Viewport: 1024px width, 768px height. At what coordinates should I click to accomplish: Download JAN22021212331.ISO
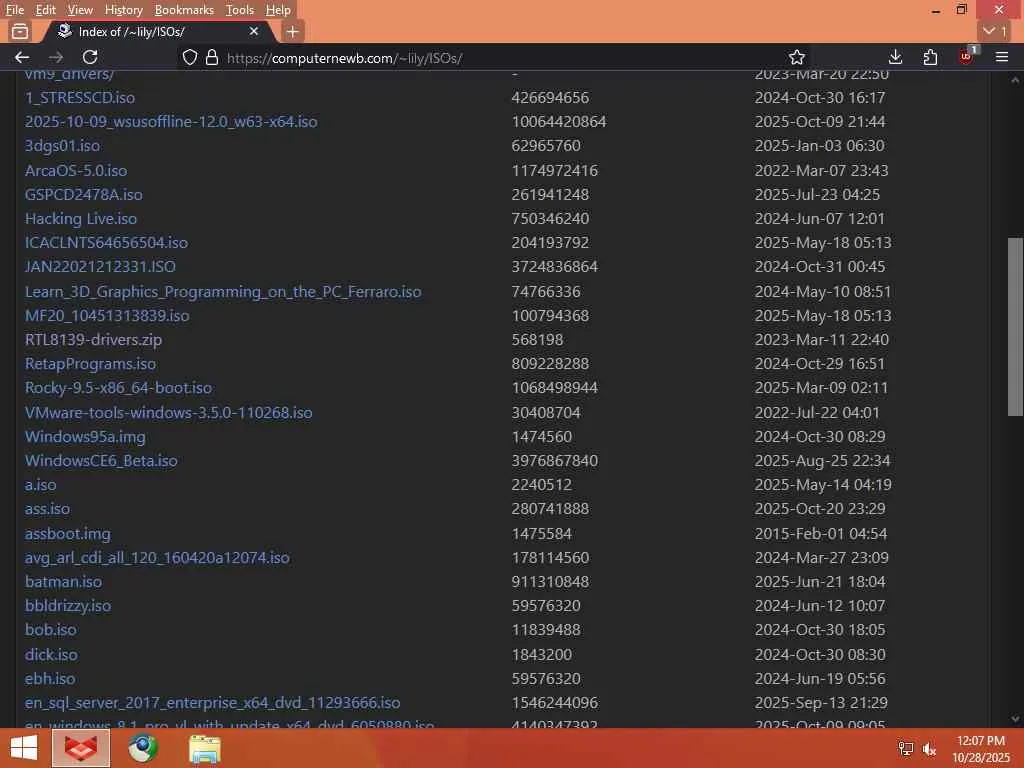click(x=100, y=266)
